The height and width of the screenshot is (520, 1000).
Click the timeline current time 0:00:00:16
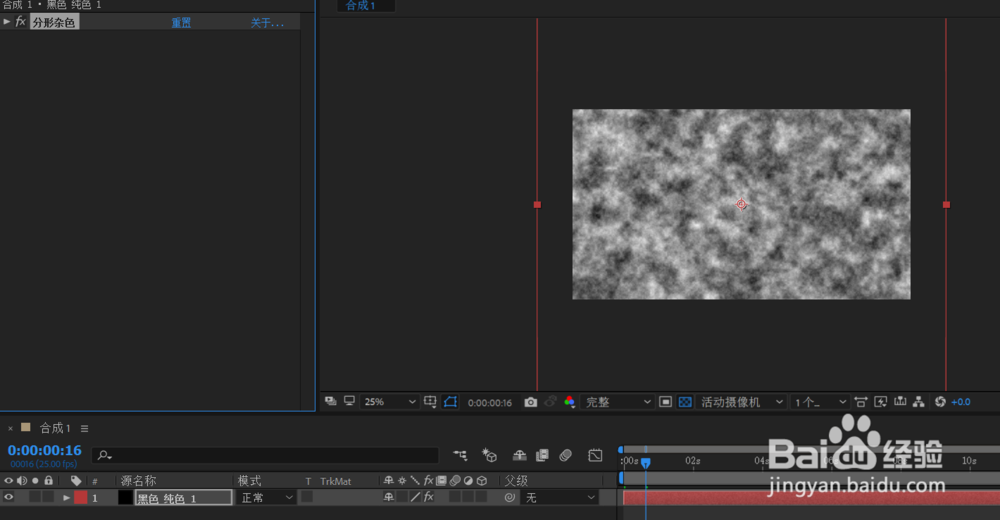coord(45,450)
